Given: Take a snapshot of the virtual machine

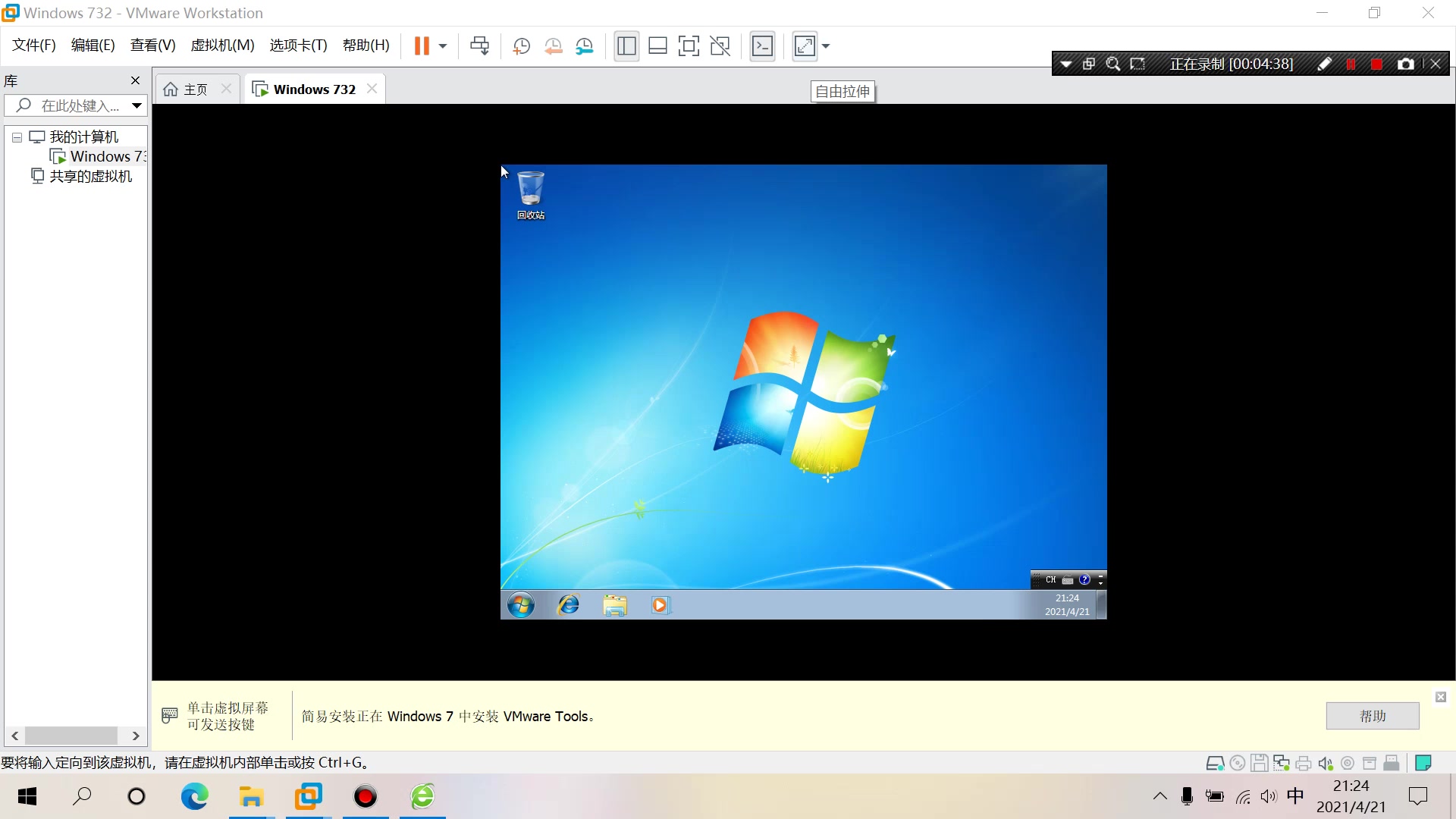Looking at the screenshot, I should (x=521, y=45).
